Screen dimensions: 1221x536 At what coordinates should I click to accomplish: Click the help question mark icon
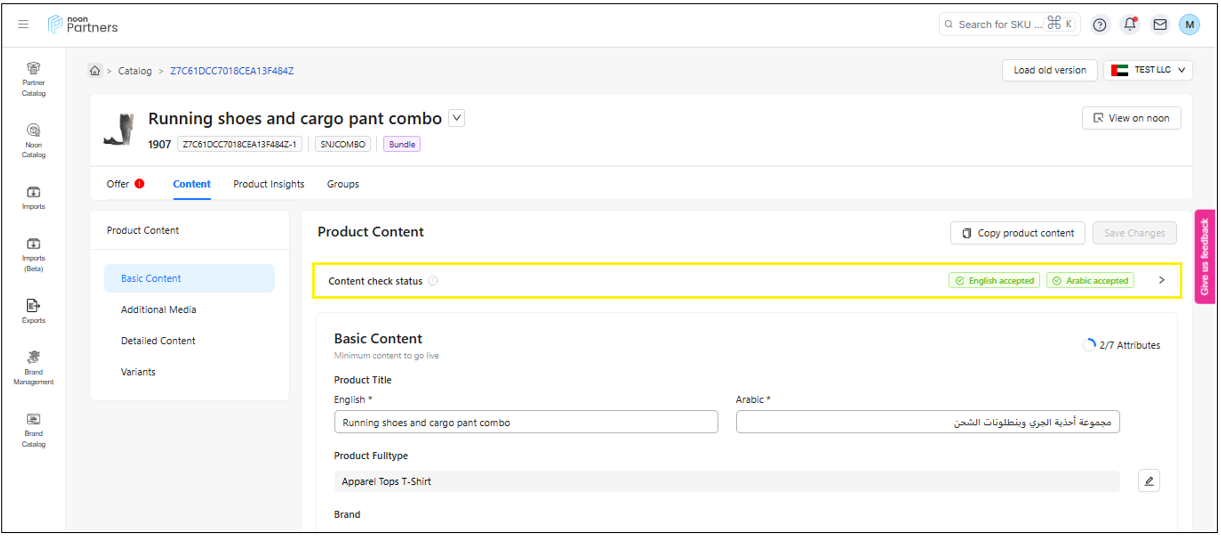click(x=1100, y=25)
